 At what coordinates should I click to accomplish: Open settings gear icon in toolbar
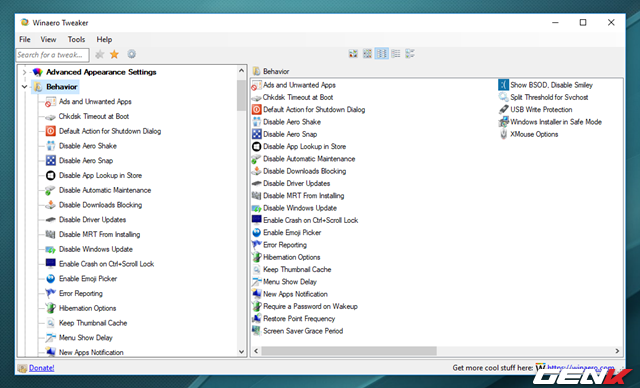tap(131, 54)
